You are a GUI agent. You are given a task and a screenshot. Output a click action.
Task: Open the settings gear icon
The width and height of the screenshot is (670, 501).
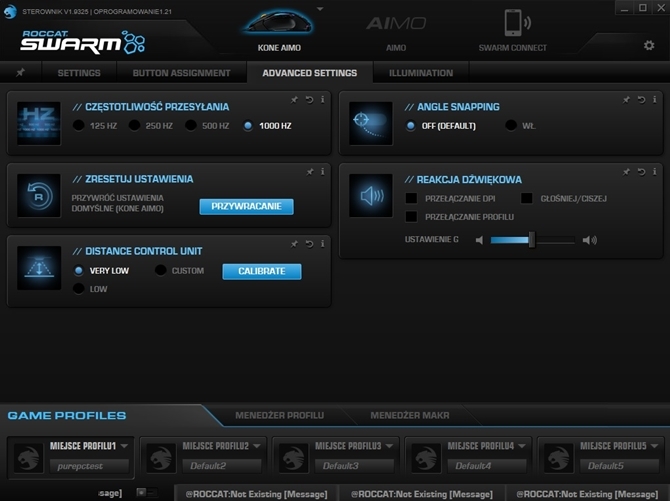[649, 45]
